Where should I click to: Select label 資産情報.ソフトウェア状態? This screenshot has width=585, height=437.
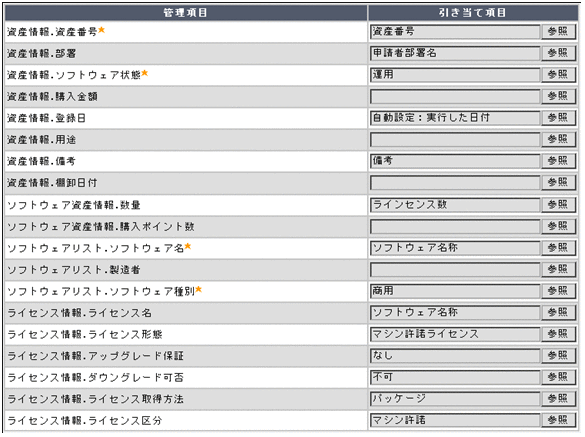pyautogui.click(x=74, y=75)
